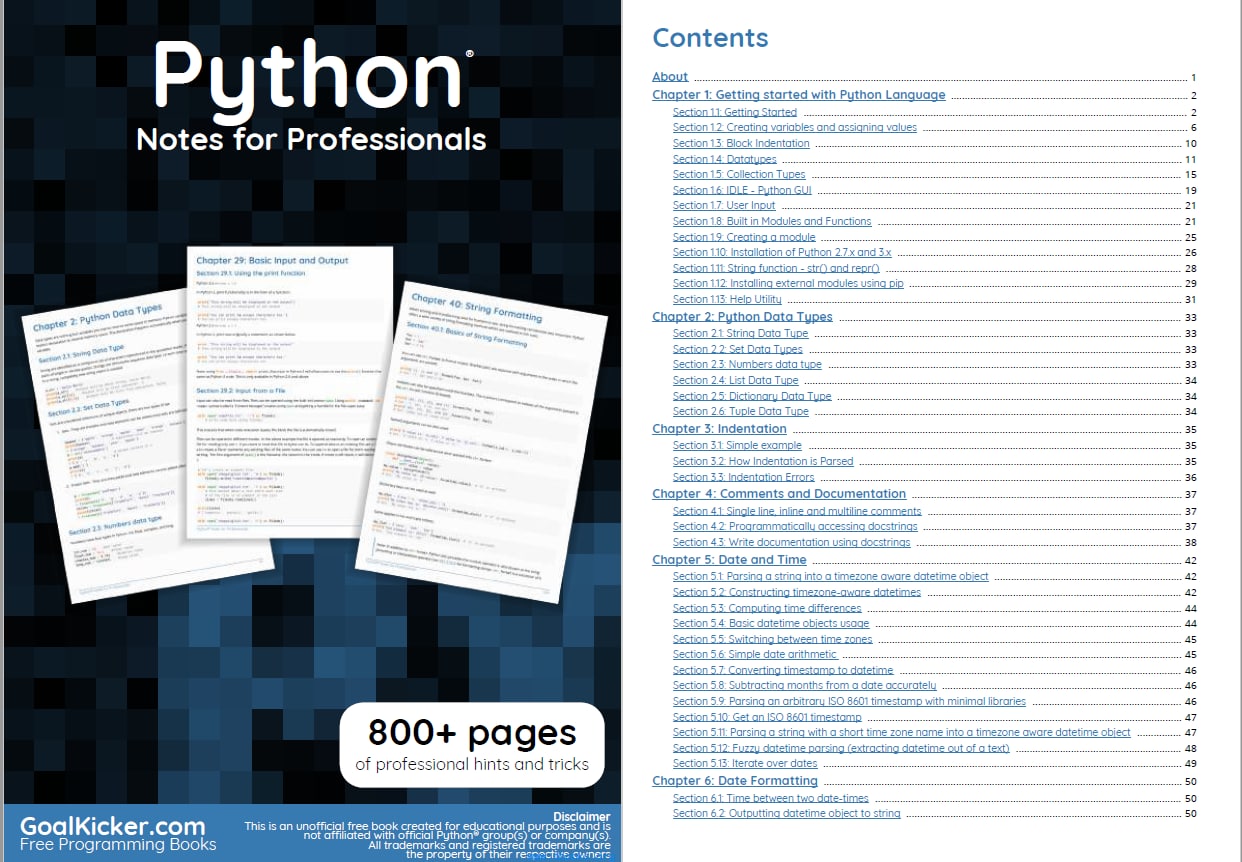Go to Section 5.1: Parsing string into timezone aware datetime

pyautogui.click(x=830, y=577)
